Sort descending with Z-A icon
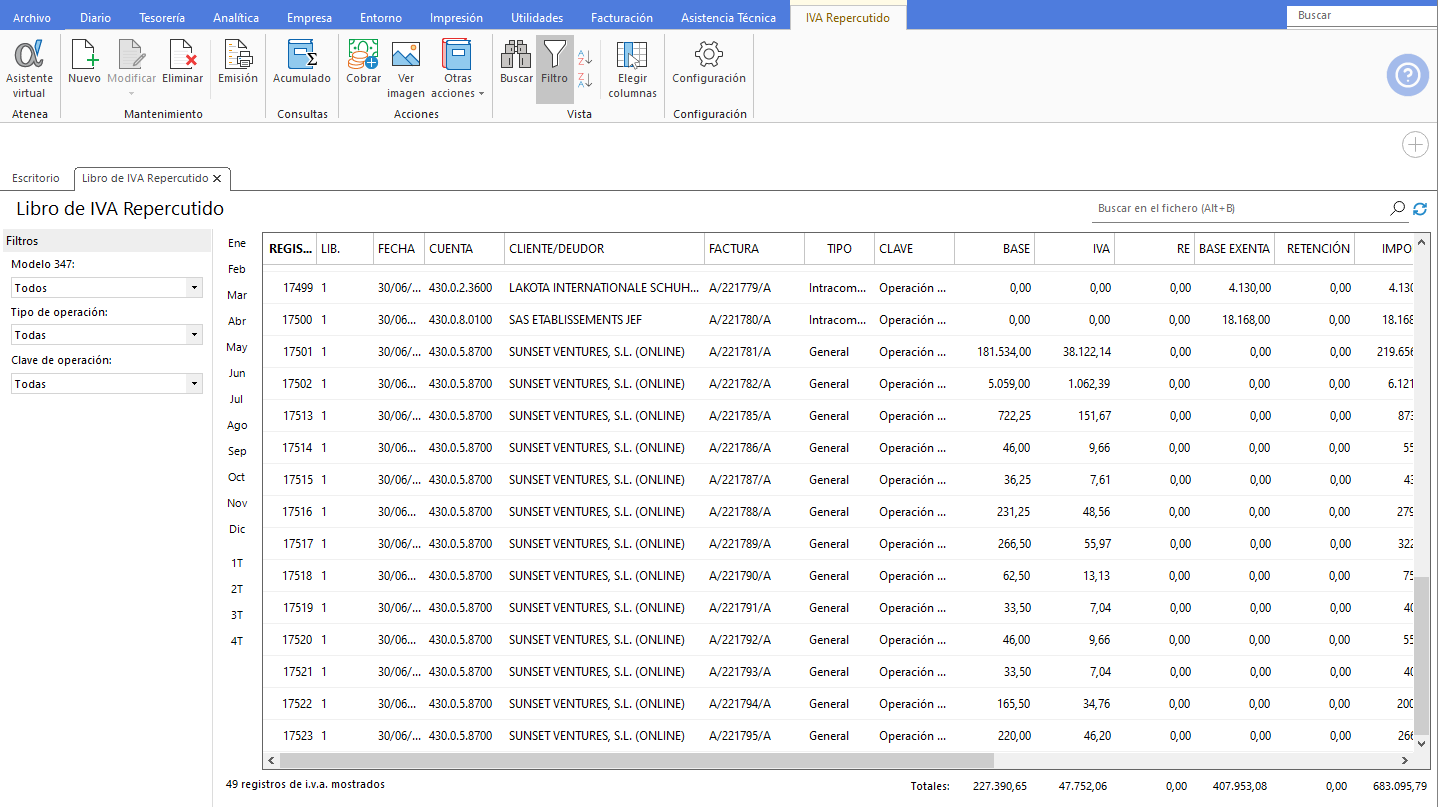The image size is (1438, 807). coord(586,80)
